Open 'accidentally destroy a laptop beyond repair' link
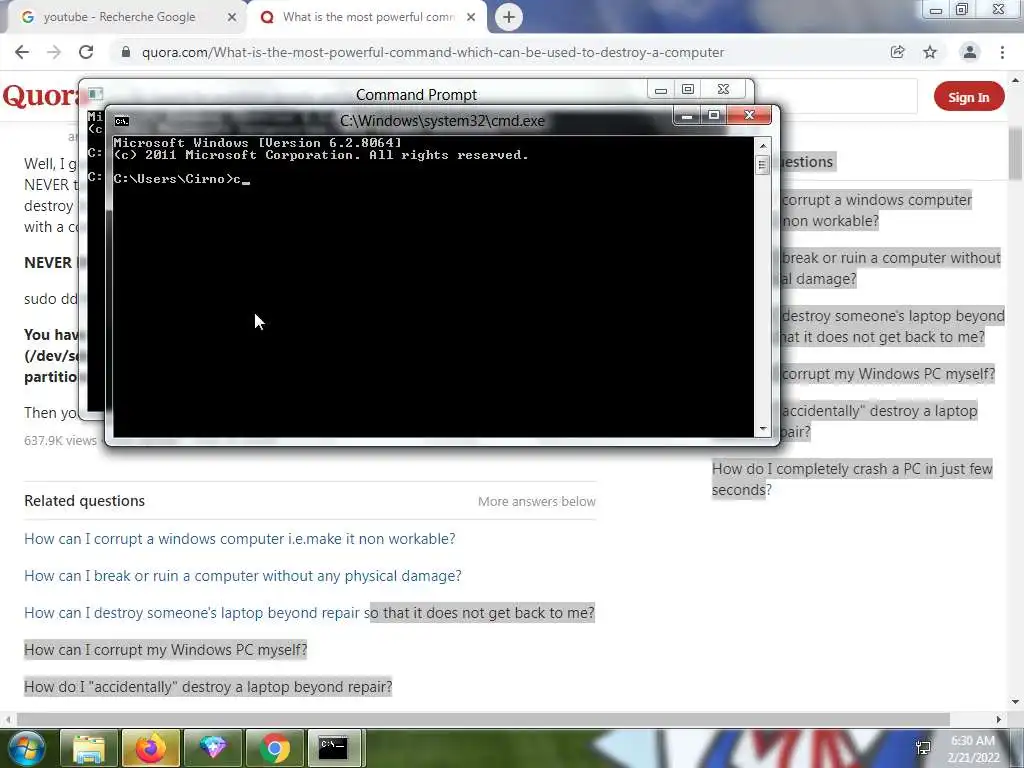The height and width of the screenshot is (768, 1024). pyautogui.click(x=208, y=687)
